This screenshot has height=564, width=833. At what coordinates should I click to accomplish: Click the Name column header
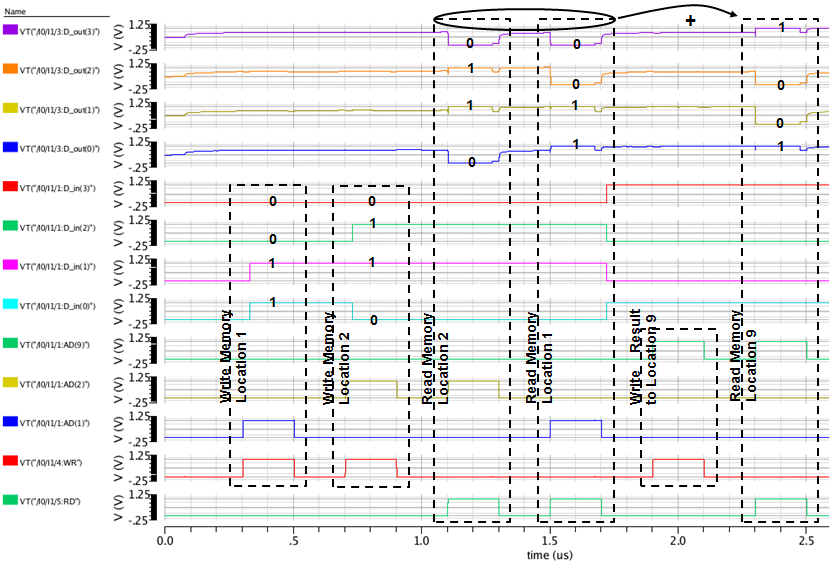15,11
